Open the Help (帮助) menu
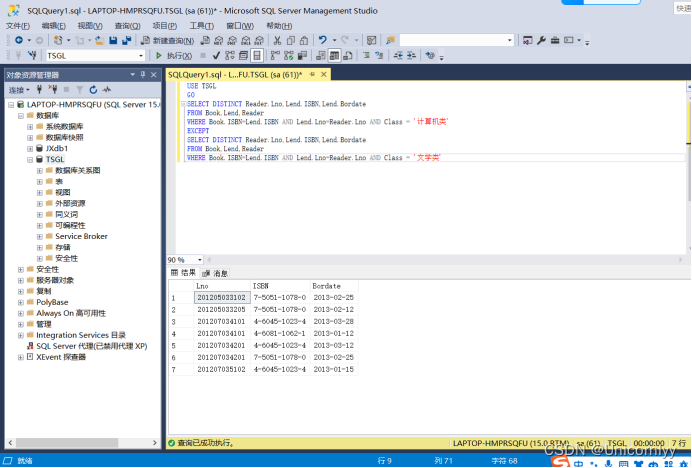 [x=279, y=26]
